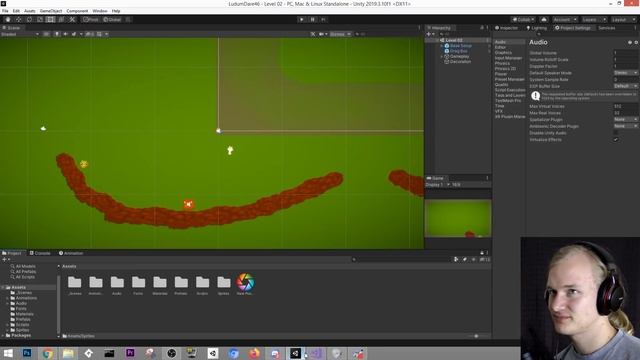
Task: Open Firefox from the taskbar
Action: [254, 353]
